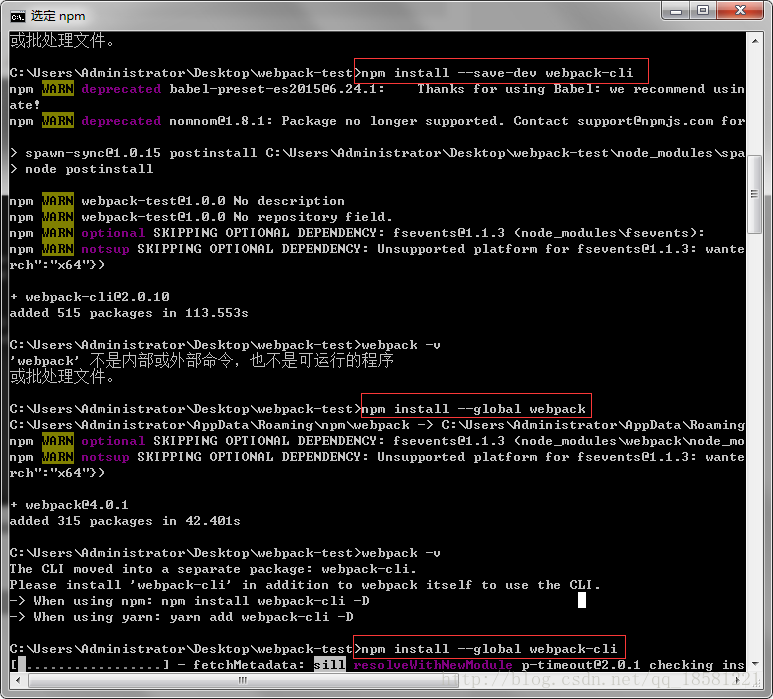Click the window title '选定 npm'
Image resolution: width=773 pixels, height=699 pixels.
coord(58,16)
